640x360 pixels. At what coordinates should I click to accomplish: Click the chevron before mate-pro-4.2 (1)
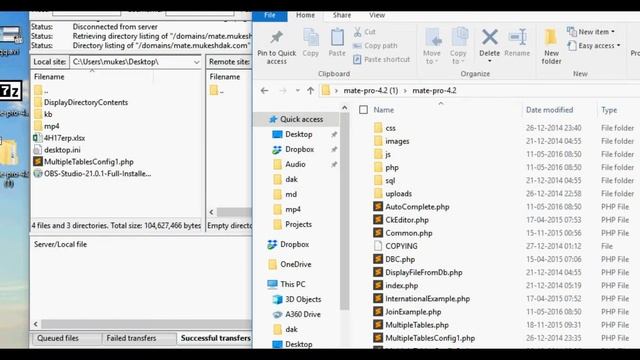[x=336, y=91]
